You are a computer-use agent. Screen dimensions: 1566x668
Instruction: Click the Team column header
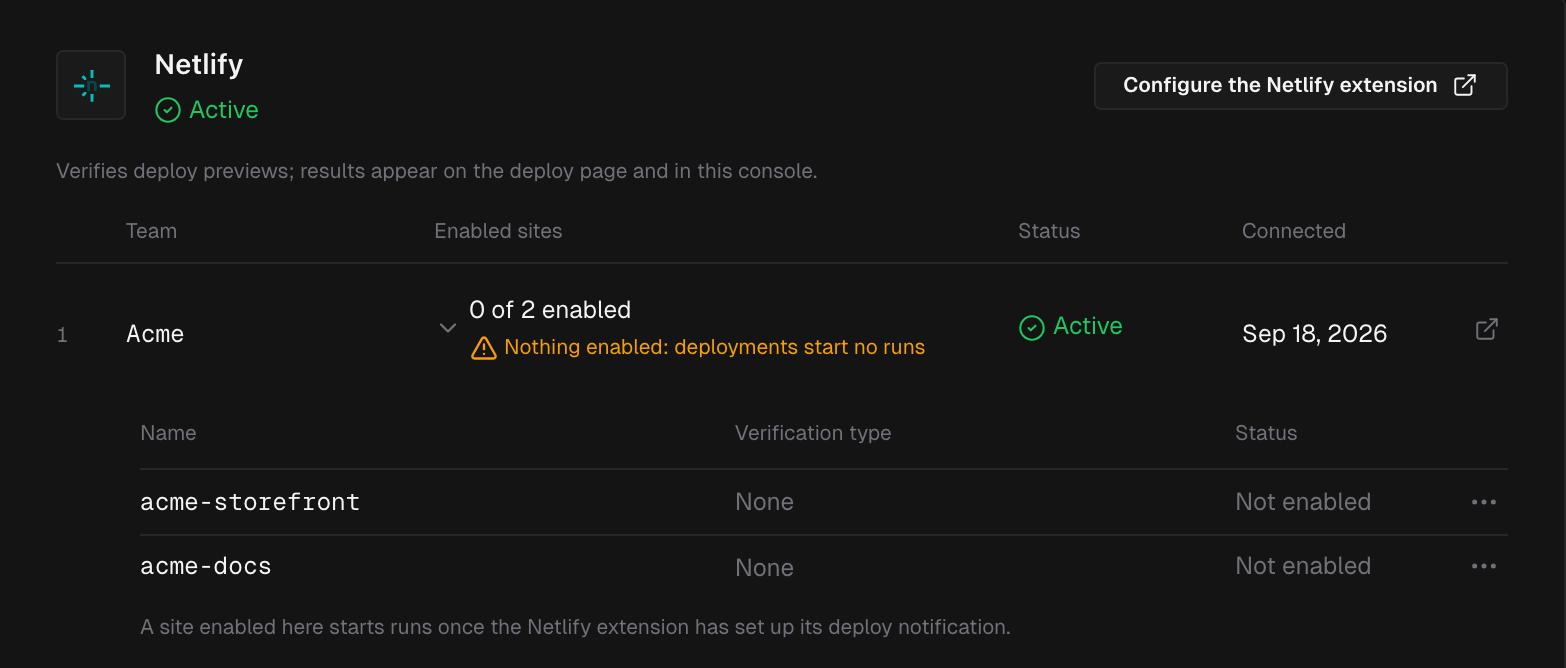click(x=151, y=231)
